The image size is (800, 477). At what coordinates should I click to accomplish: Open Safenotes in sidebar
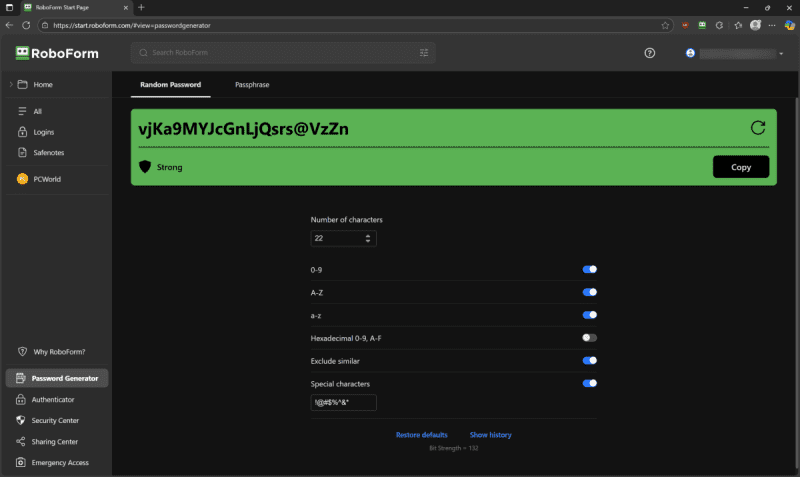pyautogui.click(x=48, y=153)
